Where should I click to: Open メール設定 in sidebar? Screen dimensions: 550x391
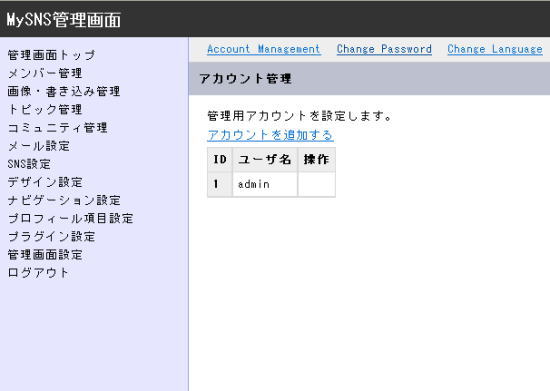(39, 146)
